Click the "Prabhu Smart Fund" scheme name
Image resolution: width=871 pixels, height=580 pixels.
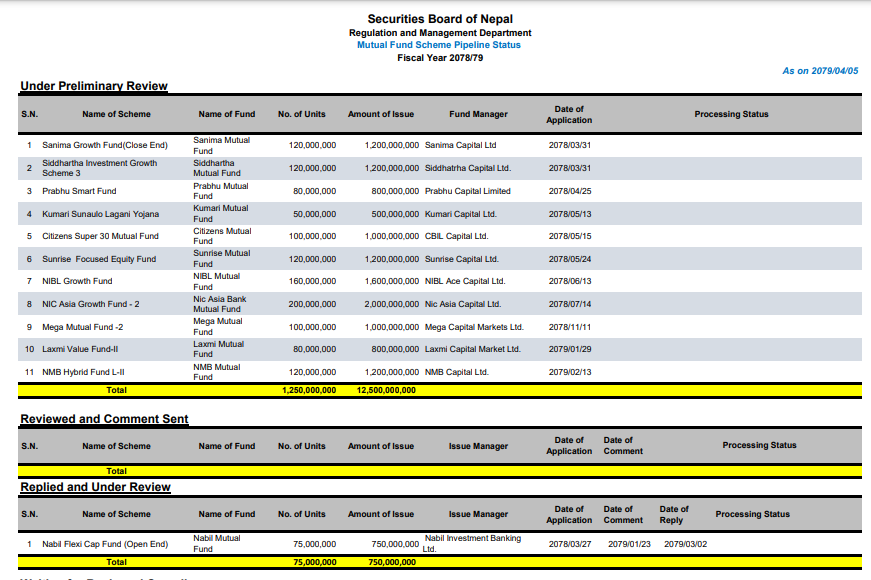(x=79, y=191)
